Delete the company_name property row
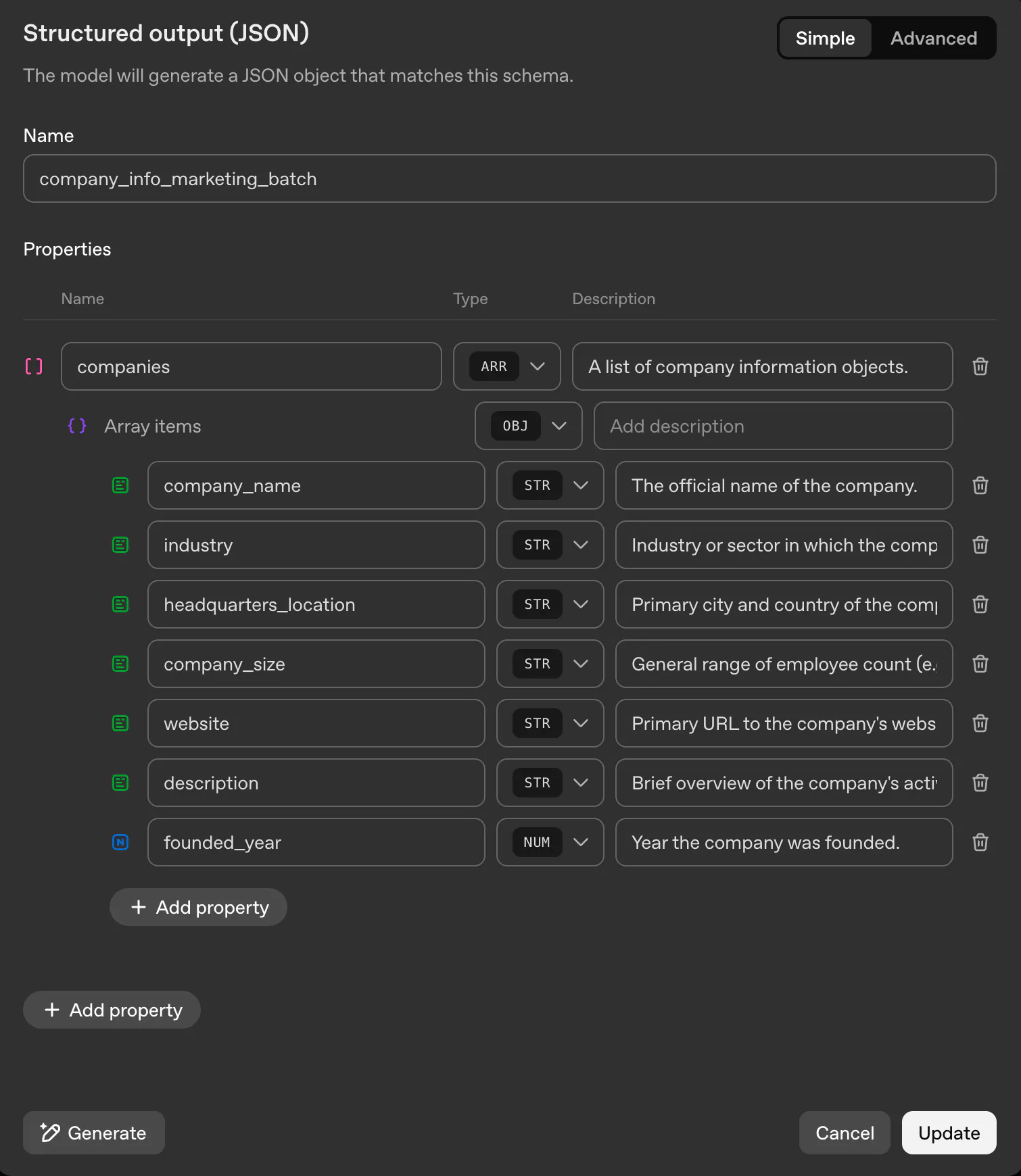Image resolution: width=1021 pixels, height=1176 pixels. [x=980, y=485]
